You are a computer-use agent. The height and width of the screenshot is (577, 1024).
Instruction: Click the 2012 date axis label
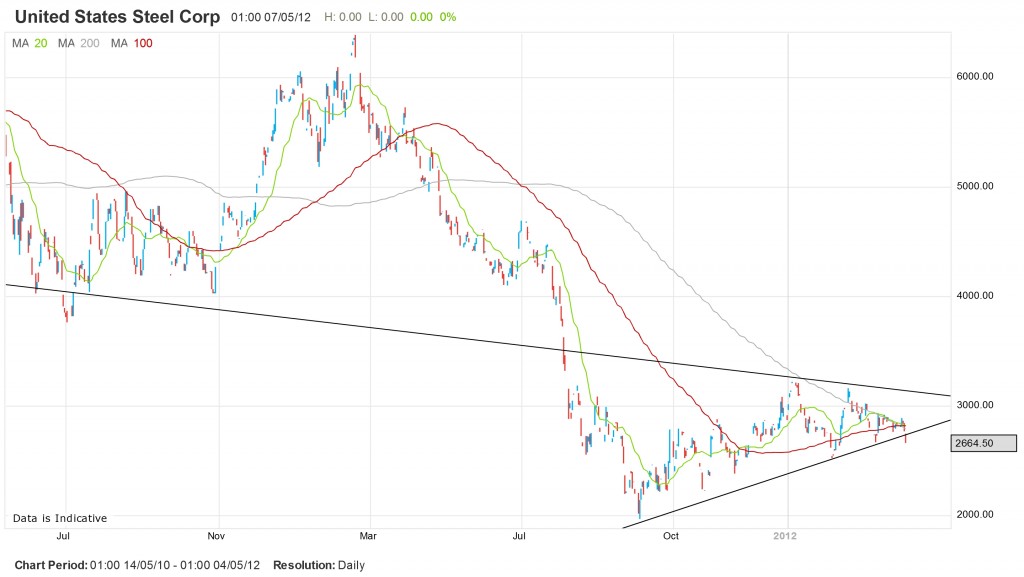784,536
